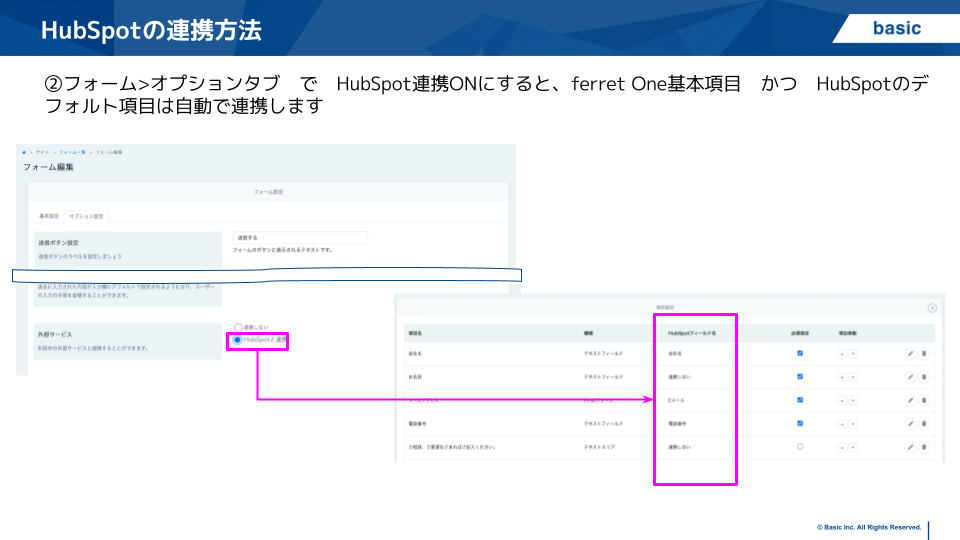Click the 会社名 item name cell

[415, 354]
